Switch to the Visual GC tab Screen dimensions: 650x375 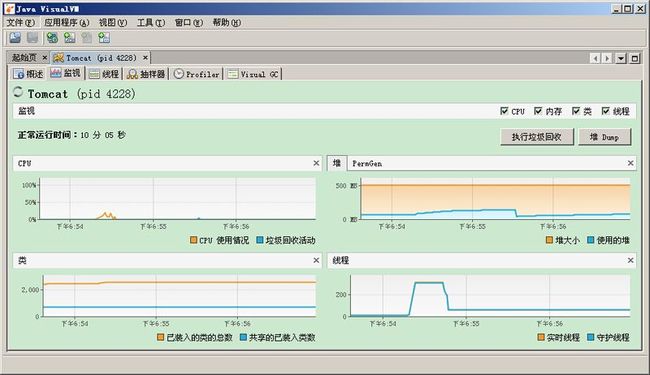253,74
